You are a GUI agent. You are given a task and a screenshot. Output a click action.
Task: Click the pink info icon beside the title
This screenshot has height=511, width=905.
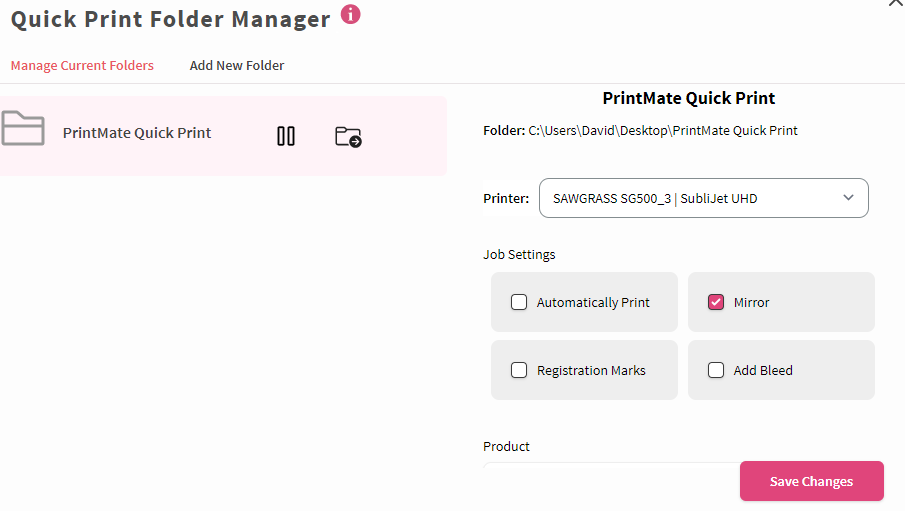point(350,14)
